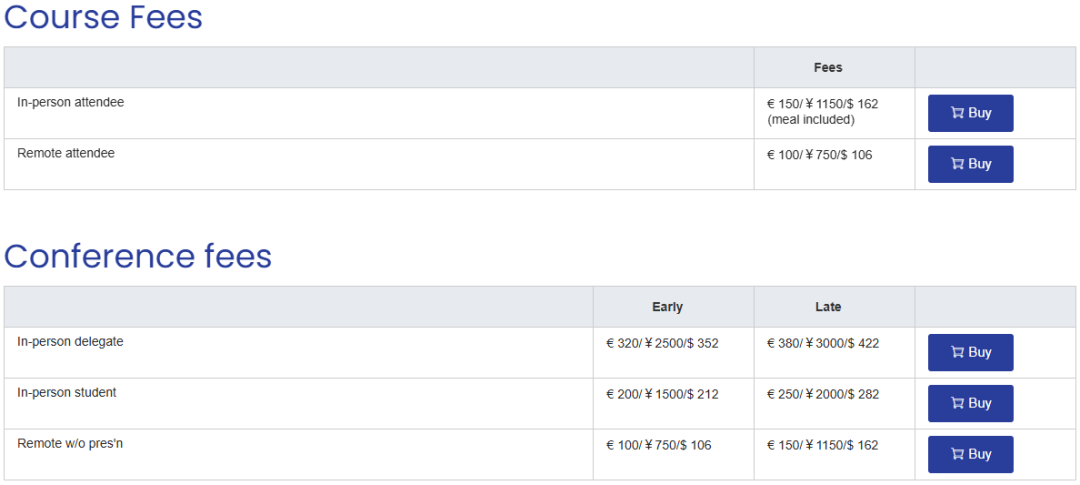Screen dimensions: 1080x485
Task: Buy the In-person student conference ticket
Action: click(x=970, y=403)
